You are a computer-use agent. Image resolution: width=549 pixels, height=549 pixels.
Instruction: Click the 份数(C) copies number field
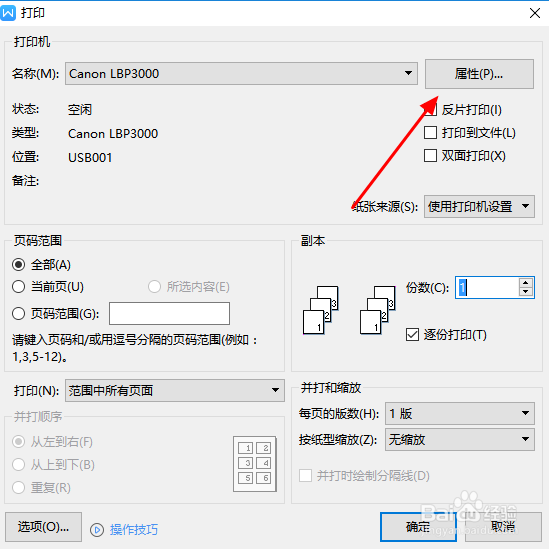click(x=487, y=287)
